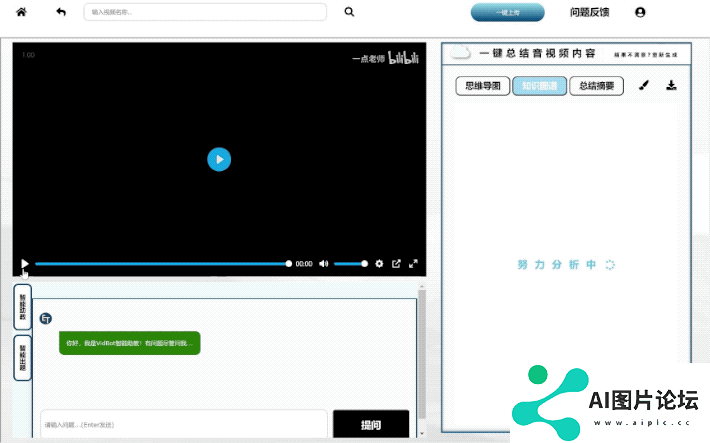Click the chat panel scrollbar thumb

click(x=422, y=354)
